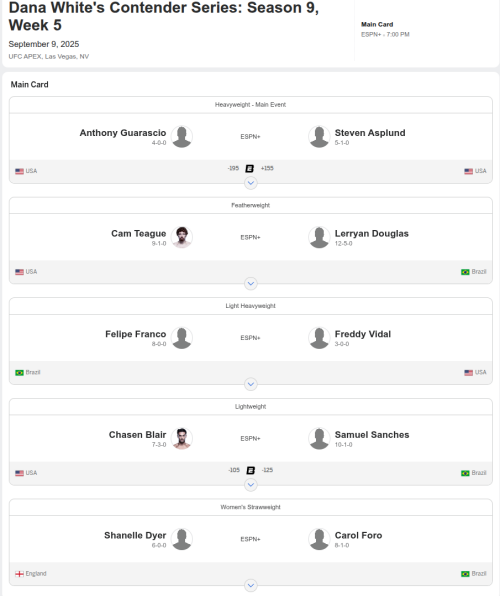Click England flag under Shanelle Dyer
The width and height of the screenshot is (500, 596).
click(19, 574)
